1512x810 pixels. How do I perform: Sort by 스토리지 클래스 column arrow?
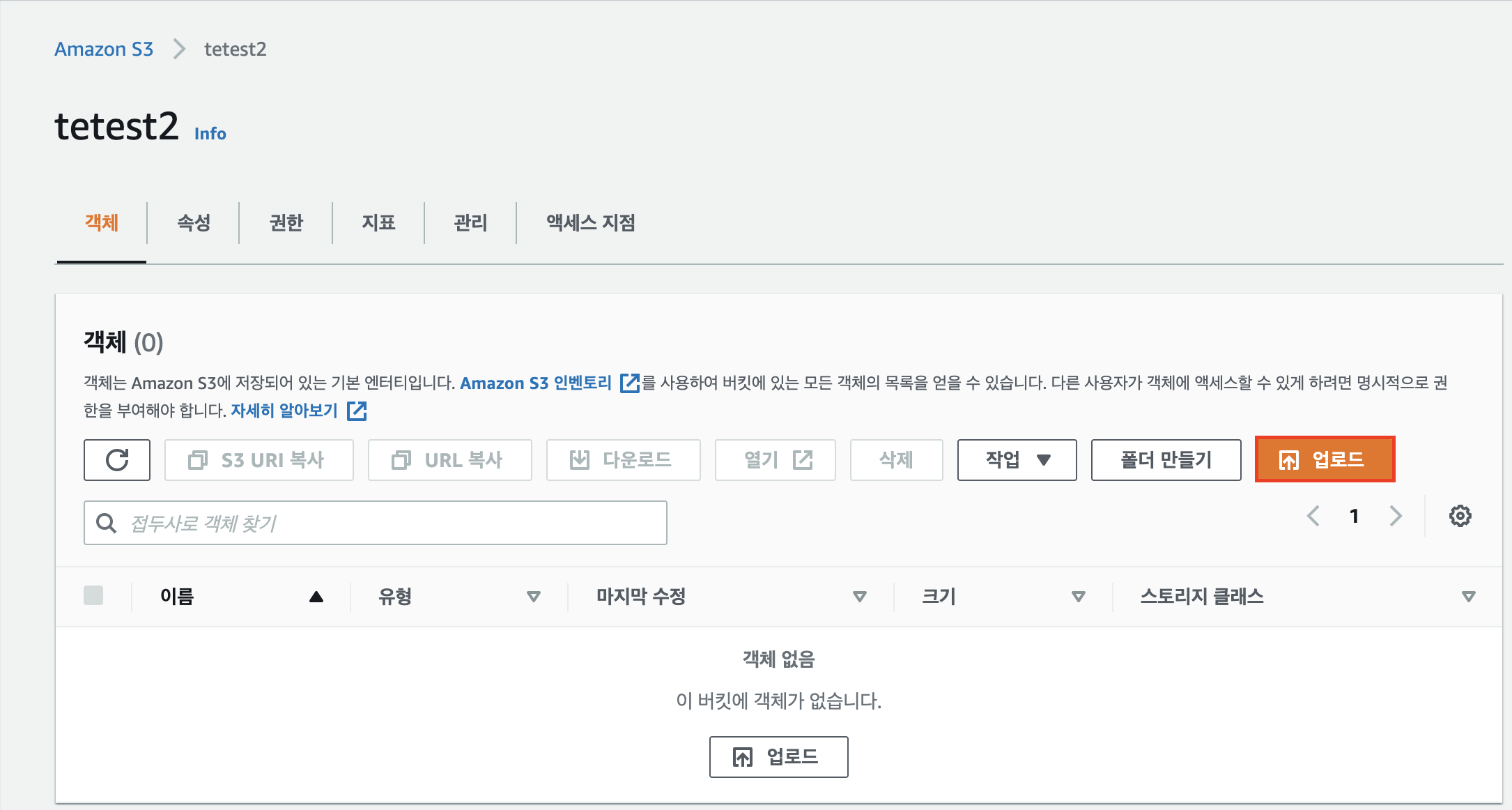(x=1468, y=597)
